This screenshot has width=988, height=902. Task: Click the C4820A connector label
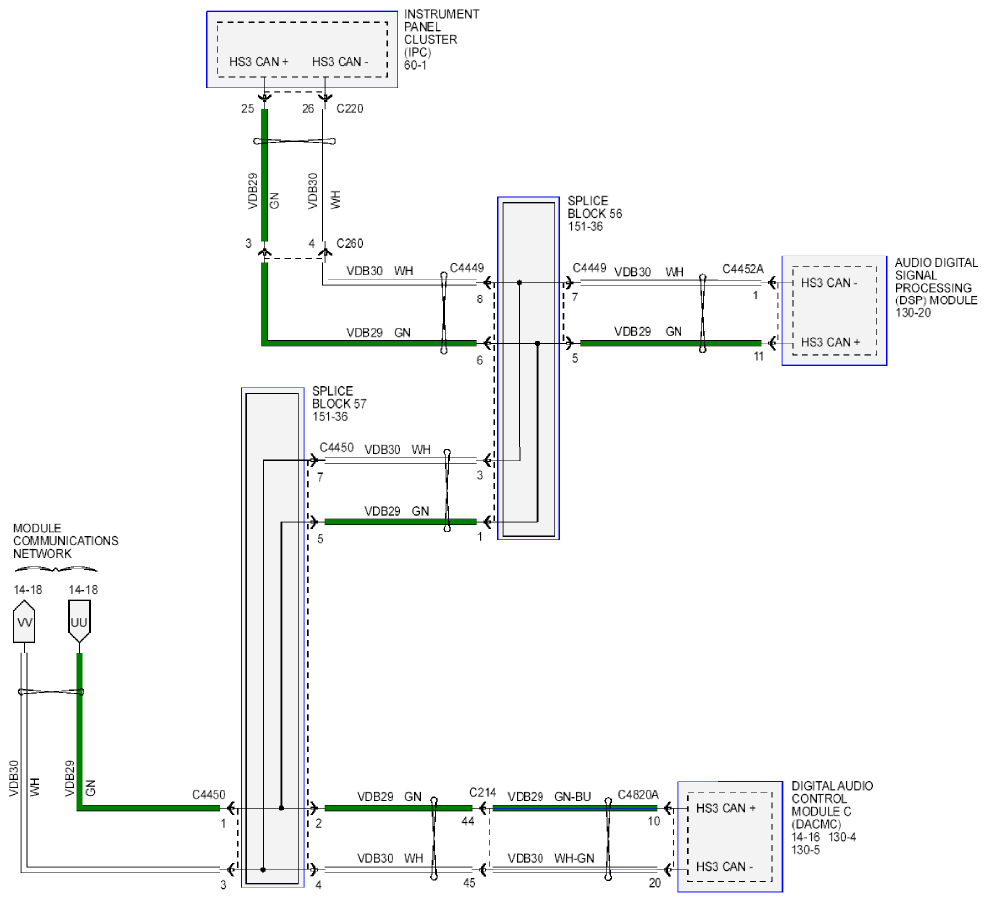(638, 796)
